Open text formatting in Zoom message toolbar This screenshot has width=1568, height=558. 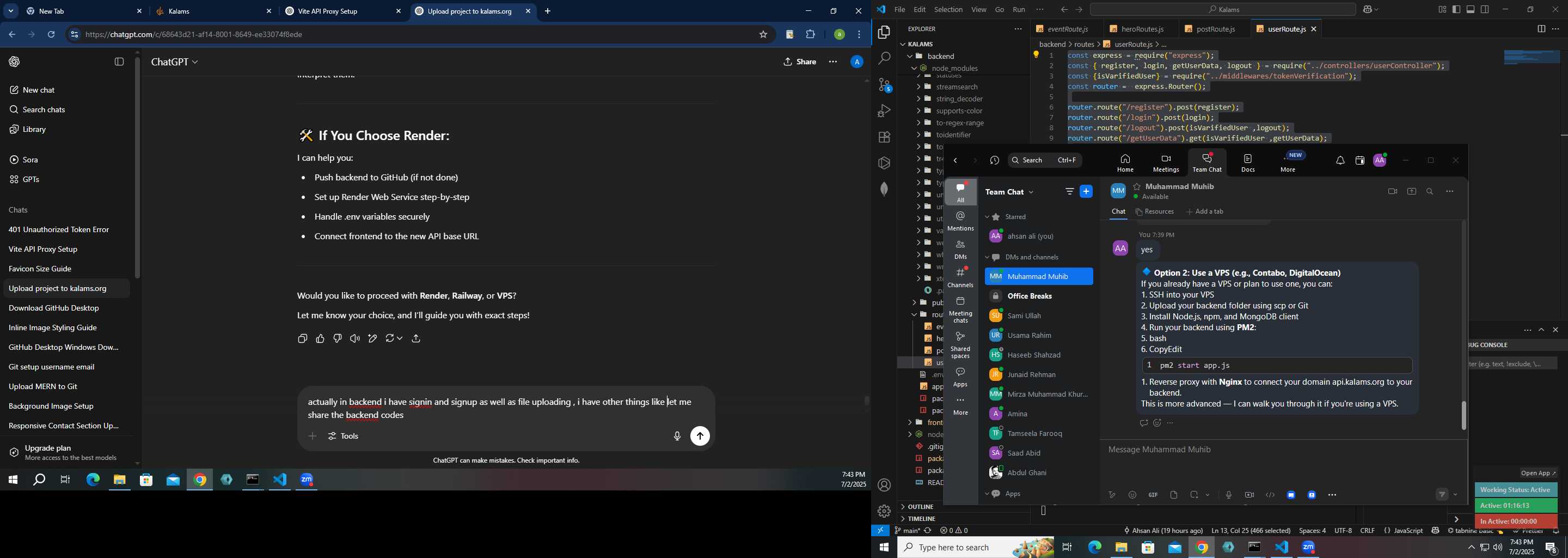pyautogui.click(x=1111, y=495)
